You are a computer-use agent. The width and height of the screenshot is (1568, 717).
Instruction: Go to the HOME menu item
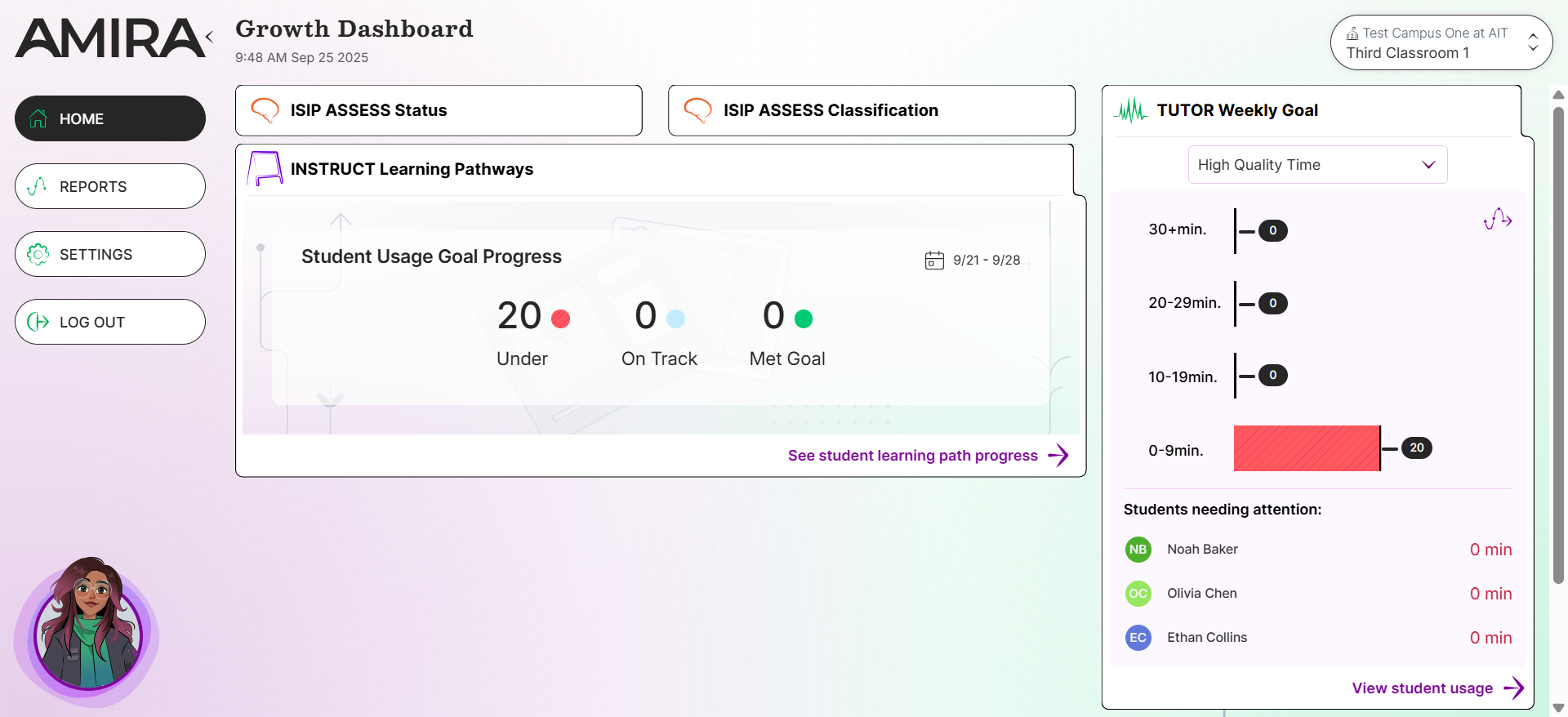(x=110, y=118)
